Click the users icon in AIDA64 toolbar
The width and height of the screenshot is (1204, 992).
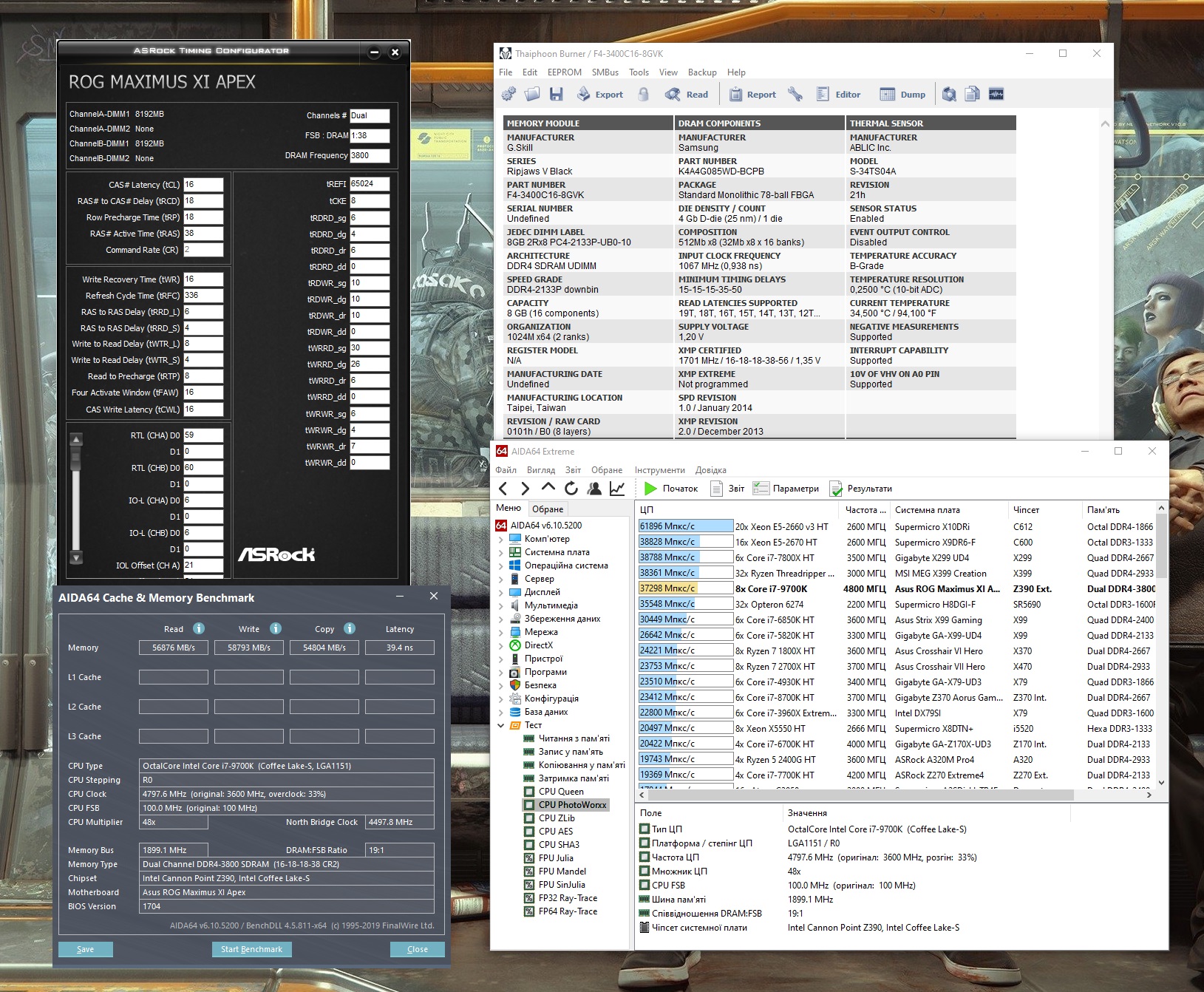(x=594, y=488)
